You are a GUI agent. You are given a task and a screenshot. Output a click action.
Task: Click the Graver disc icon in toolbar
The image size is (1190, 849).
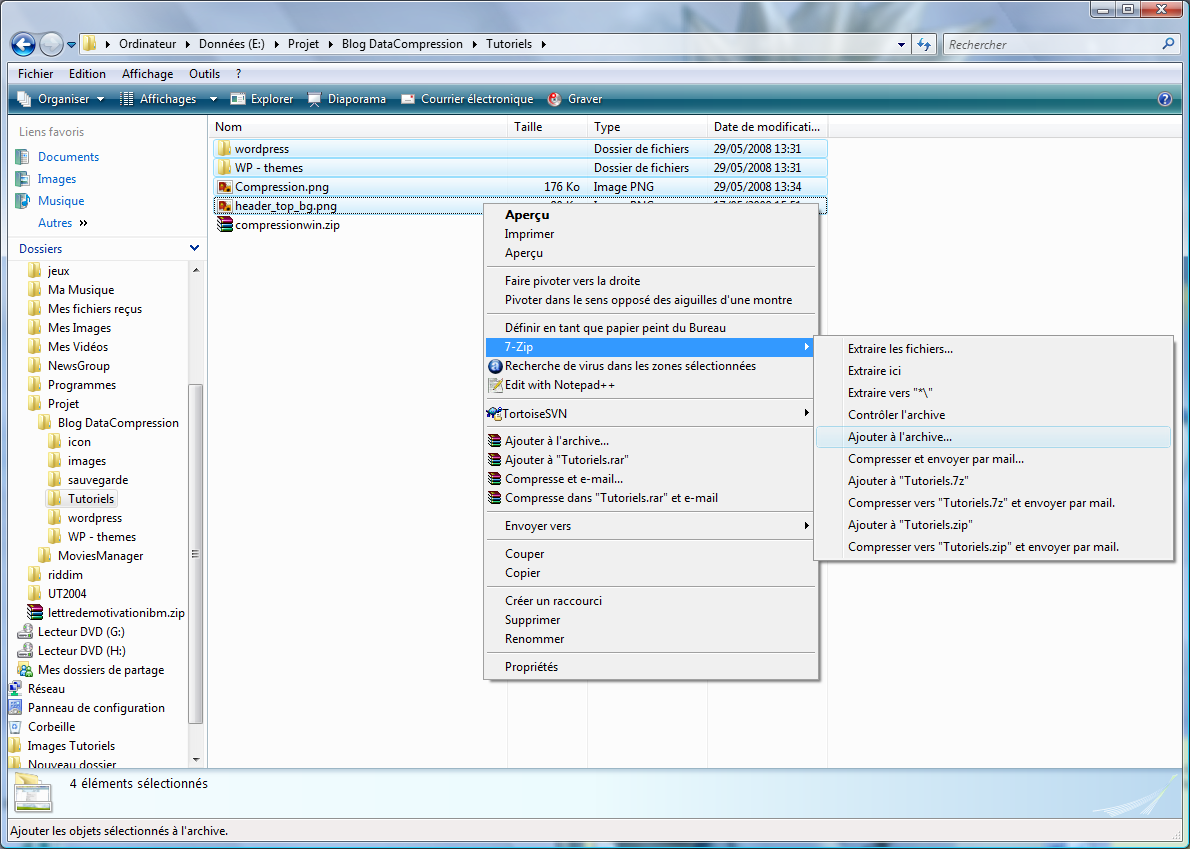(555, 99)
